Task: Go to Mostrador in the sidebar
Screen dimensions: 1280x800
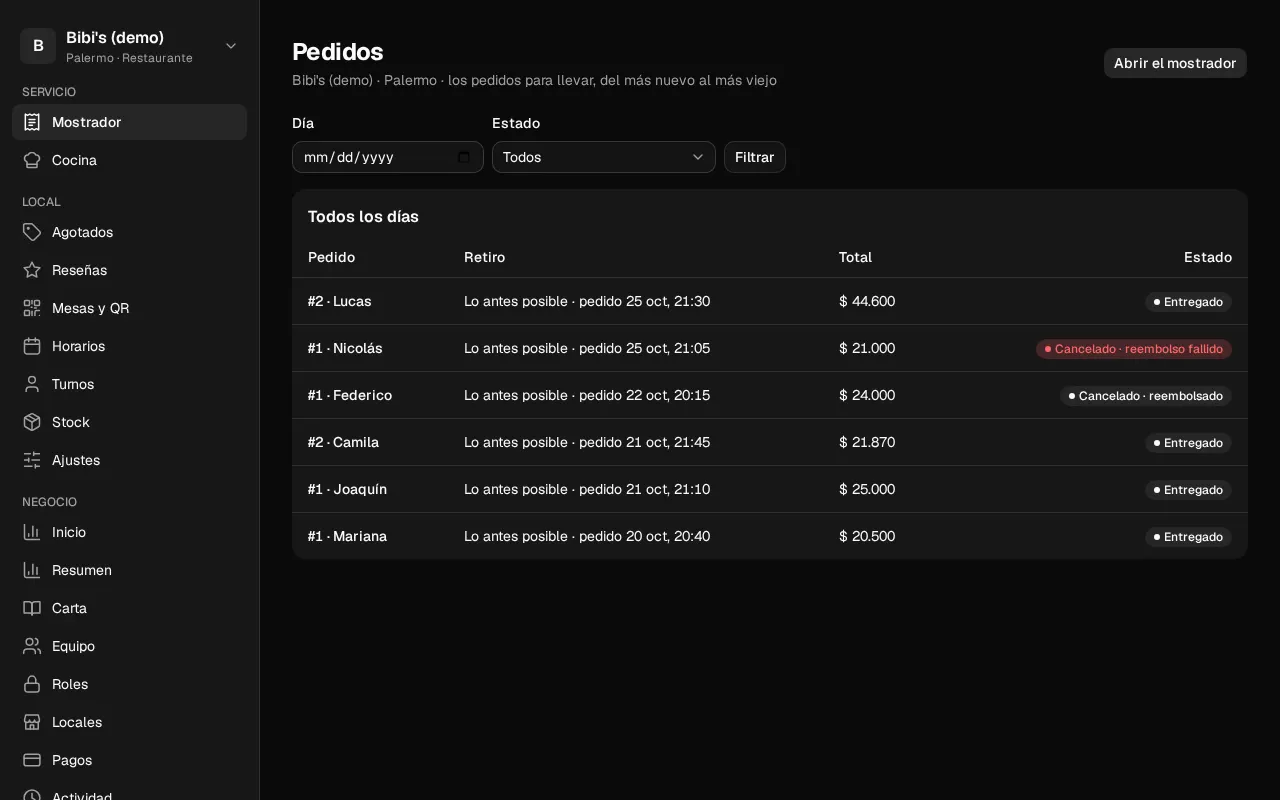Action: coord(129,122)
